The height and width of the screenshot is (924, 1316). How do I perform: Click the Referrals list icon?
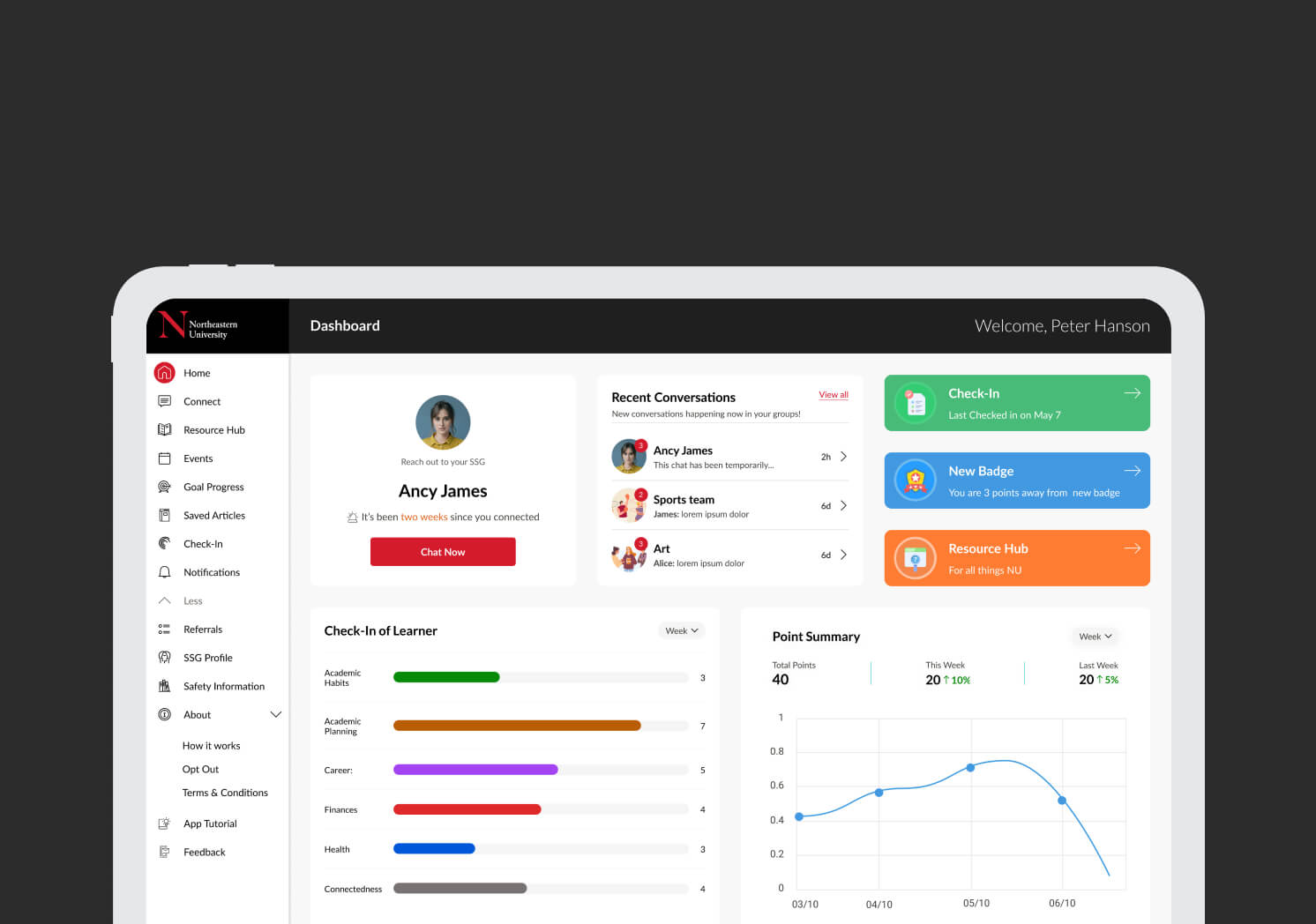pos(164,629)
